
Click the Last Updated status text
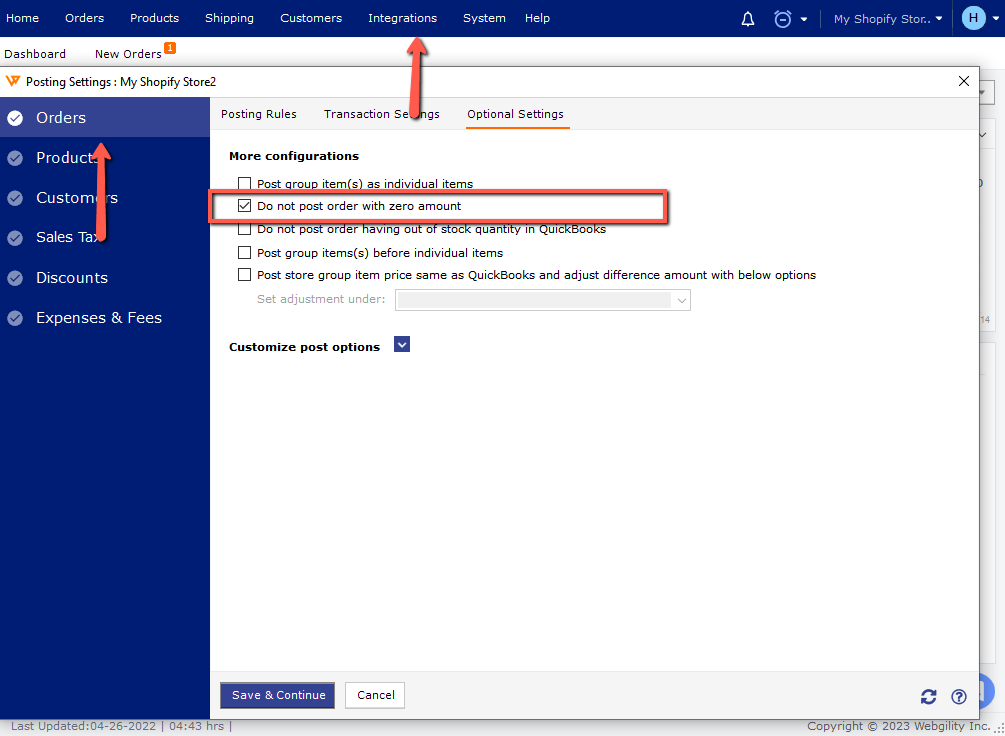tap(121, 726)
